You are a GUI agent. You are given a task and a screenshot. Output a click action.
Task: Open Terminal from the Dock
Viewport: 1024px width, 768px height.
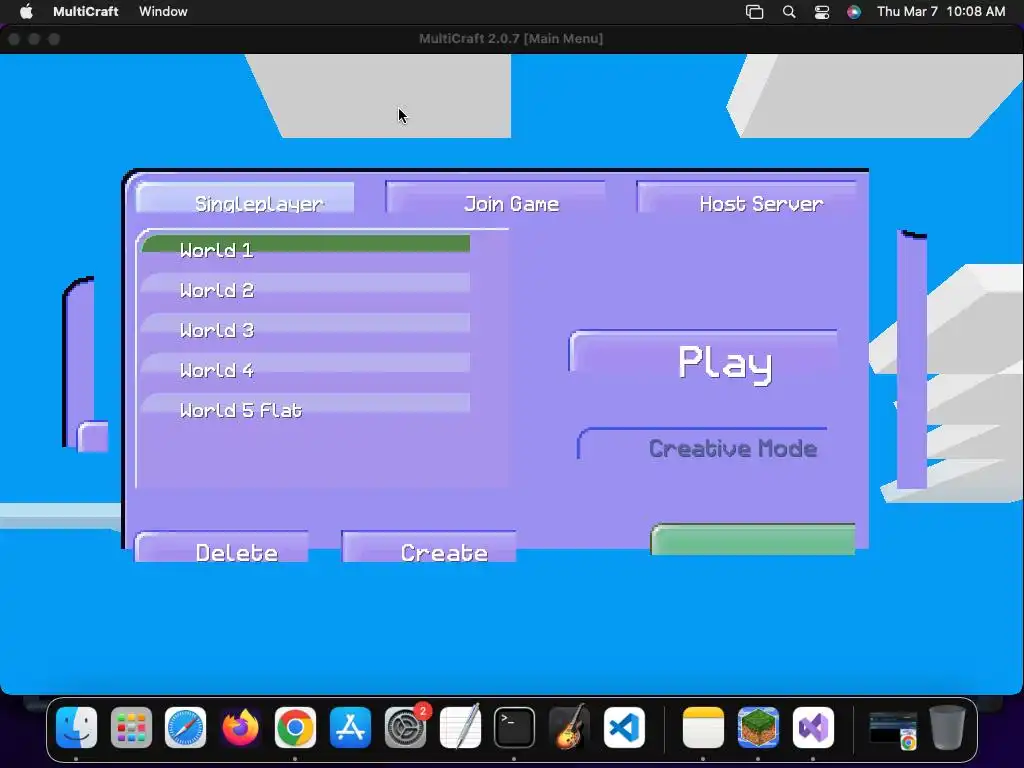(x=515, y=728)
